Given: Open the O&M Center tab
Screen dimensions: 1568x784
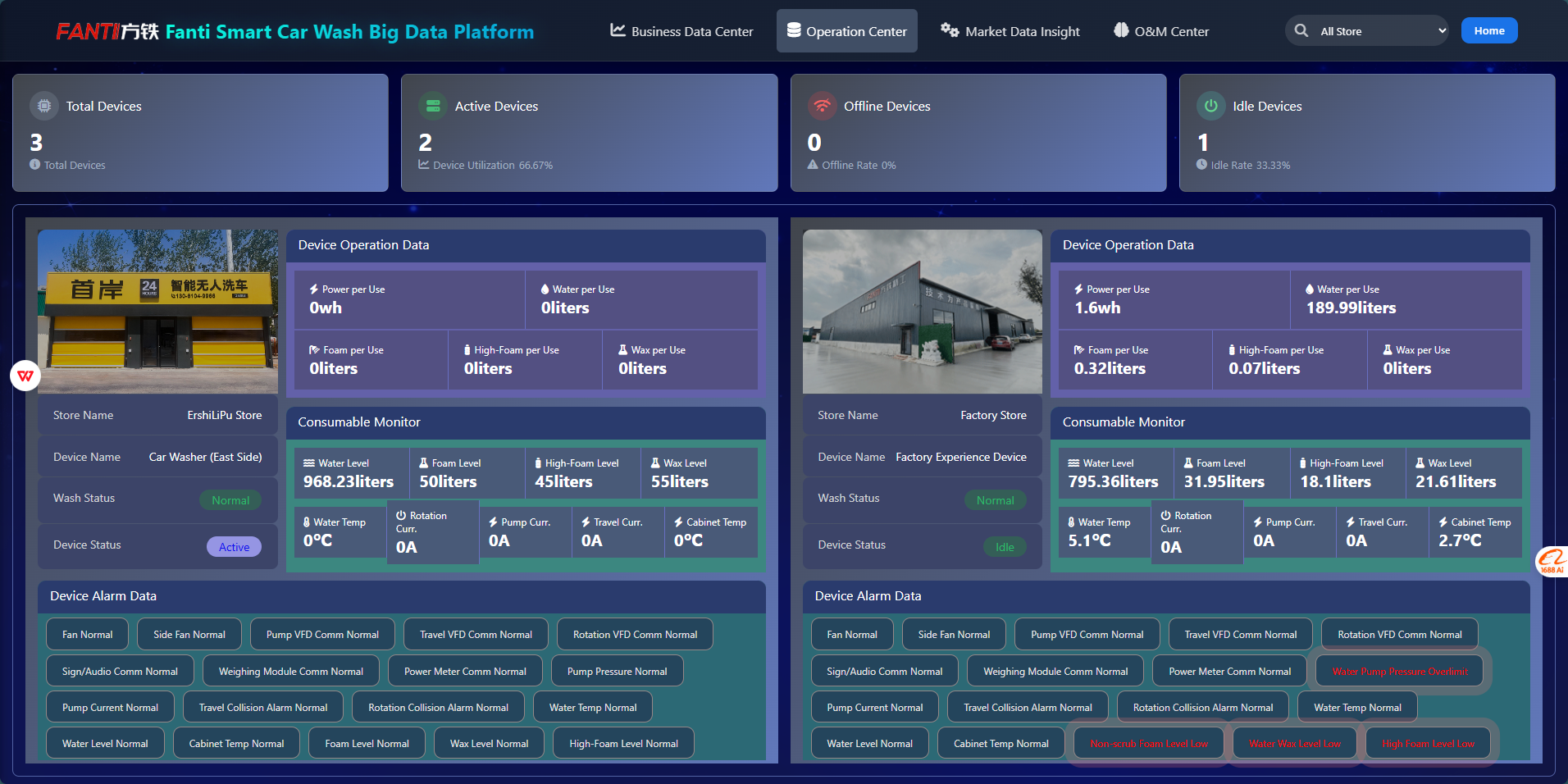Looking at the screenshot, I should [1161, 31].
